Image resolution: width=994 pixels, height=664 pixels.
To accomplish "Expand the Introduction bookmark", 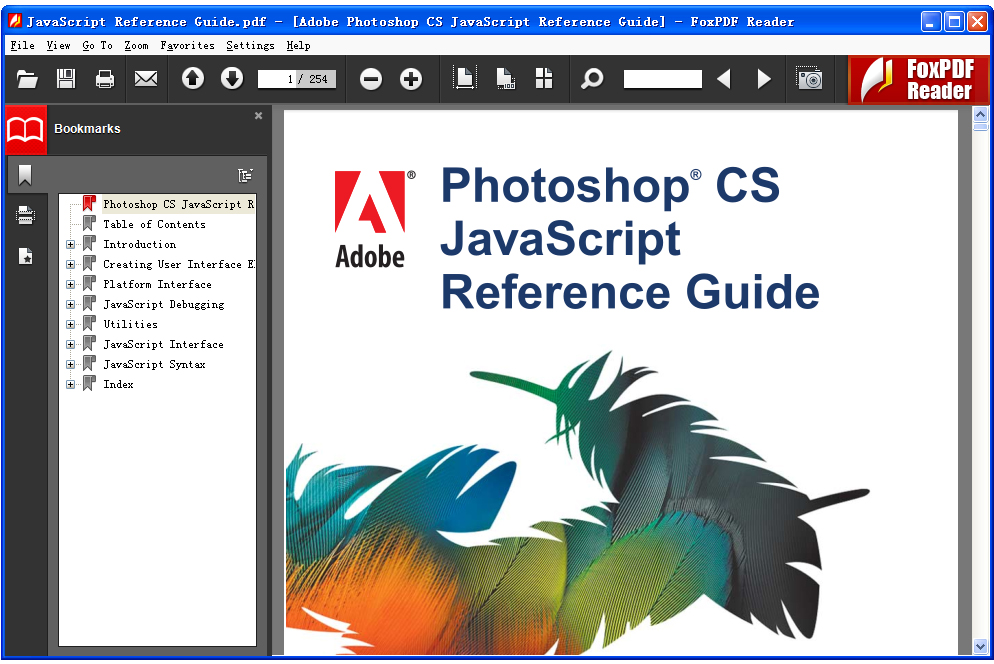I will (x=69, y=244).
